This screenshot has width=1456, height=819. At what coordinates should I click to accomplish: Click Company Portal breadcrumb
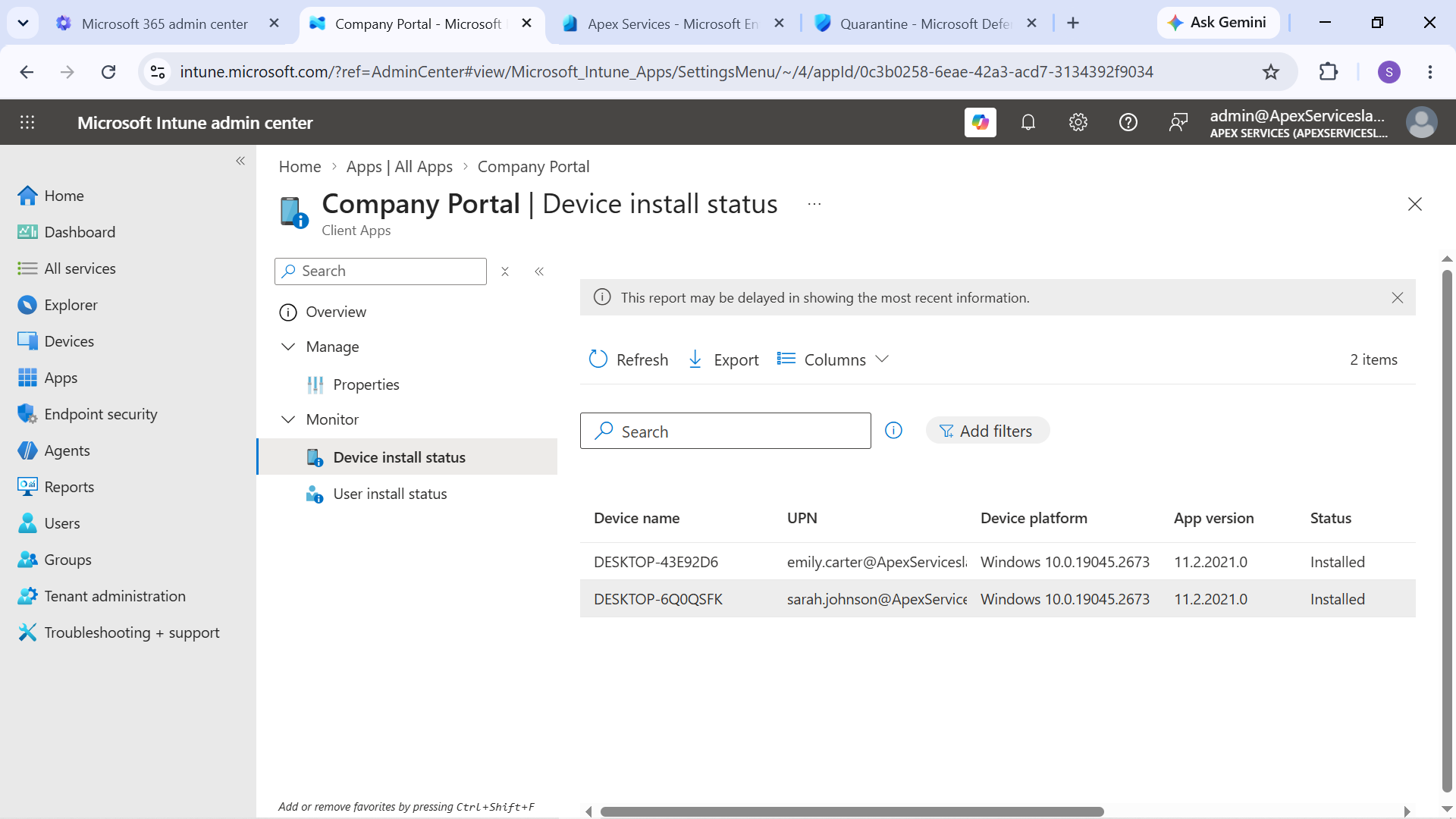(x=533, y=167)
